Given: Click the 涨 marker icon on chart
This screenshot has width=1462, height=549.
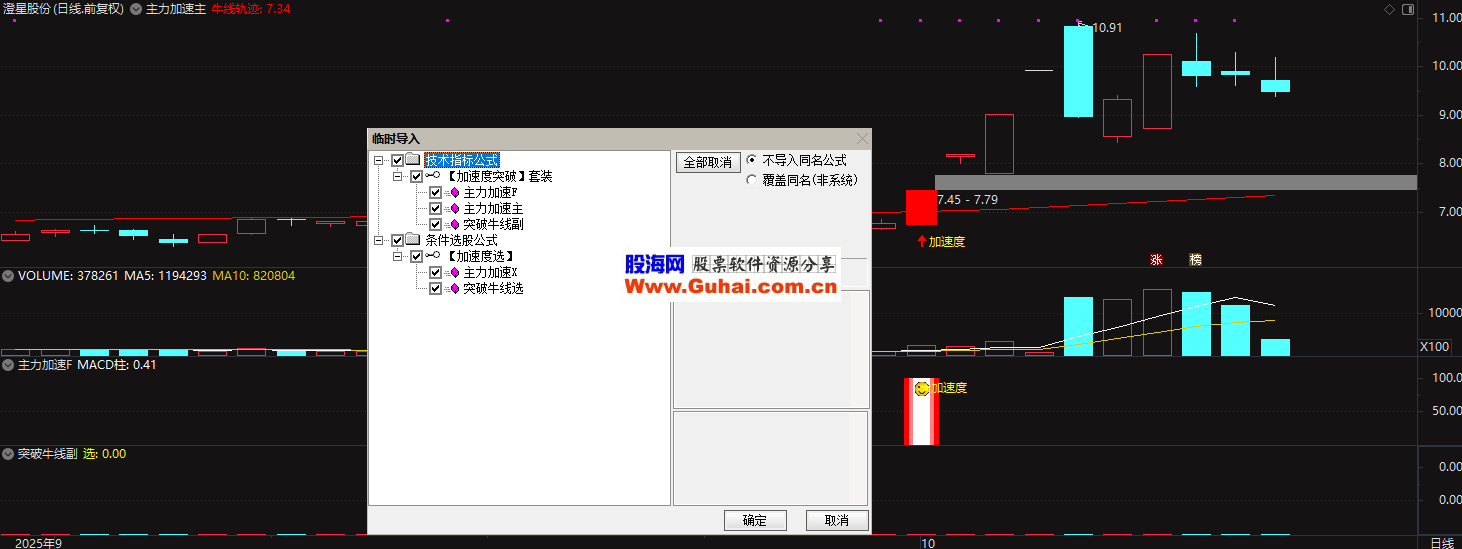Looking at the screenshot, I should point(1156,260).
